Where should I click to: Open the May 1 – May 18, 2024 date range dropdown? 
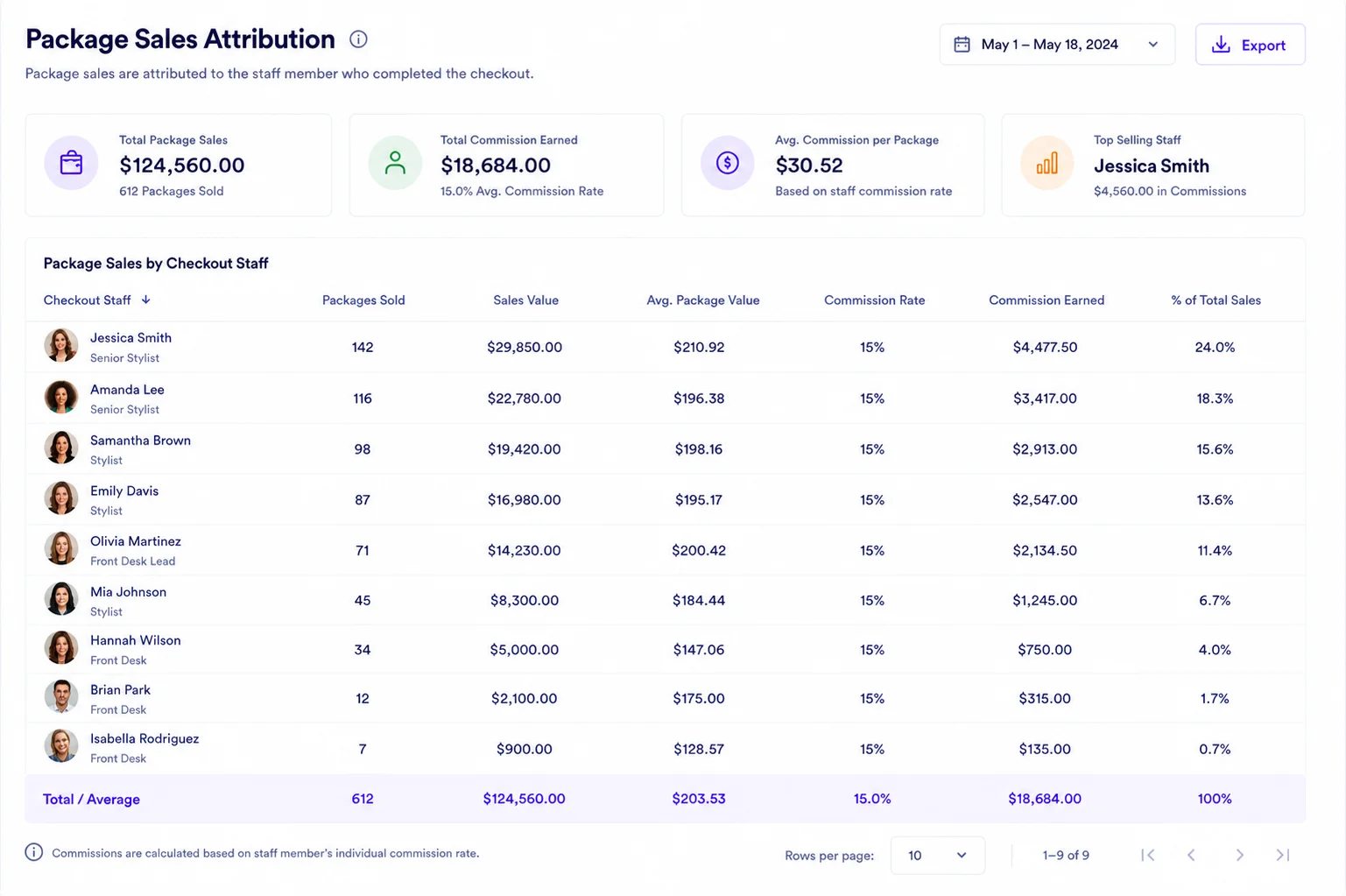[1057, 45]
